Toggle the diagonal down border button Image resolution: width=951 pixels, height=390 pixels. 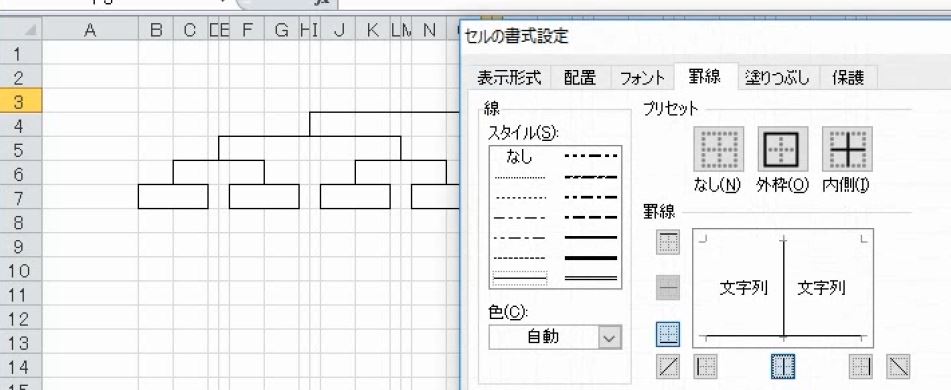coord(898,366)
